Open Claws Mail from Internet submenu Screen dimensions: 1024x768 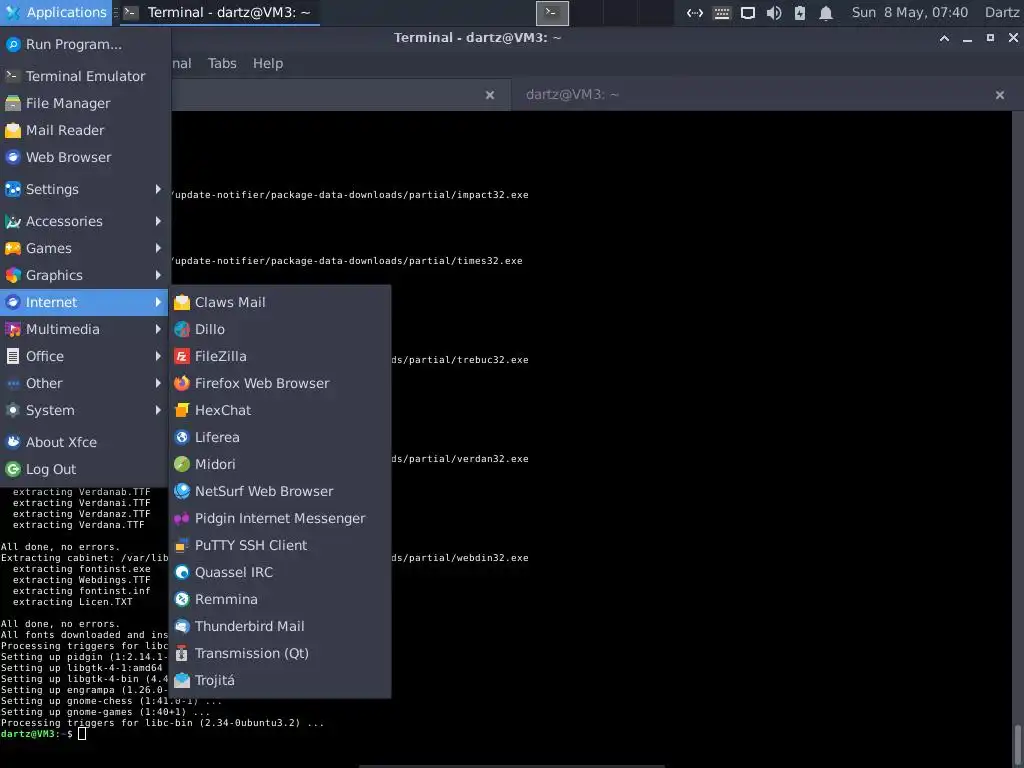[280, 302]
